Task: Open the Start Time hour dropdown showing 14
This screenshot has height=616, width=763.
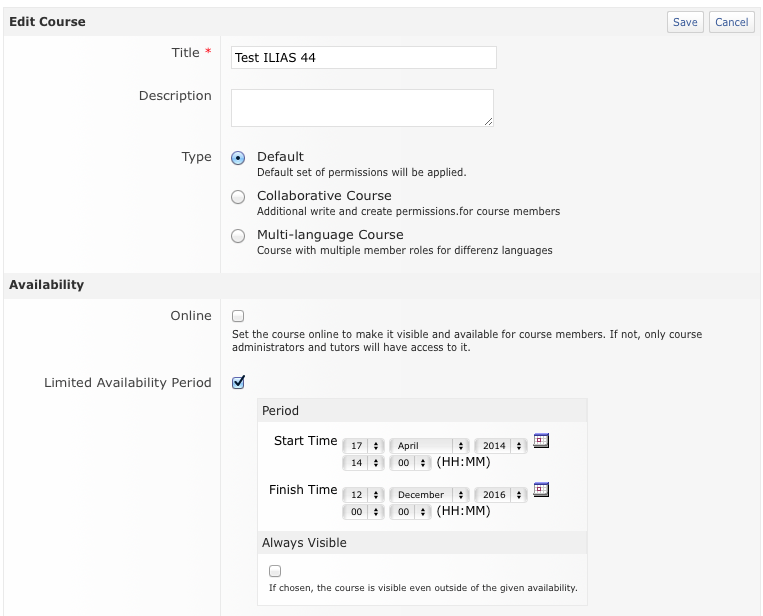Action: click(x=363, y=463)
